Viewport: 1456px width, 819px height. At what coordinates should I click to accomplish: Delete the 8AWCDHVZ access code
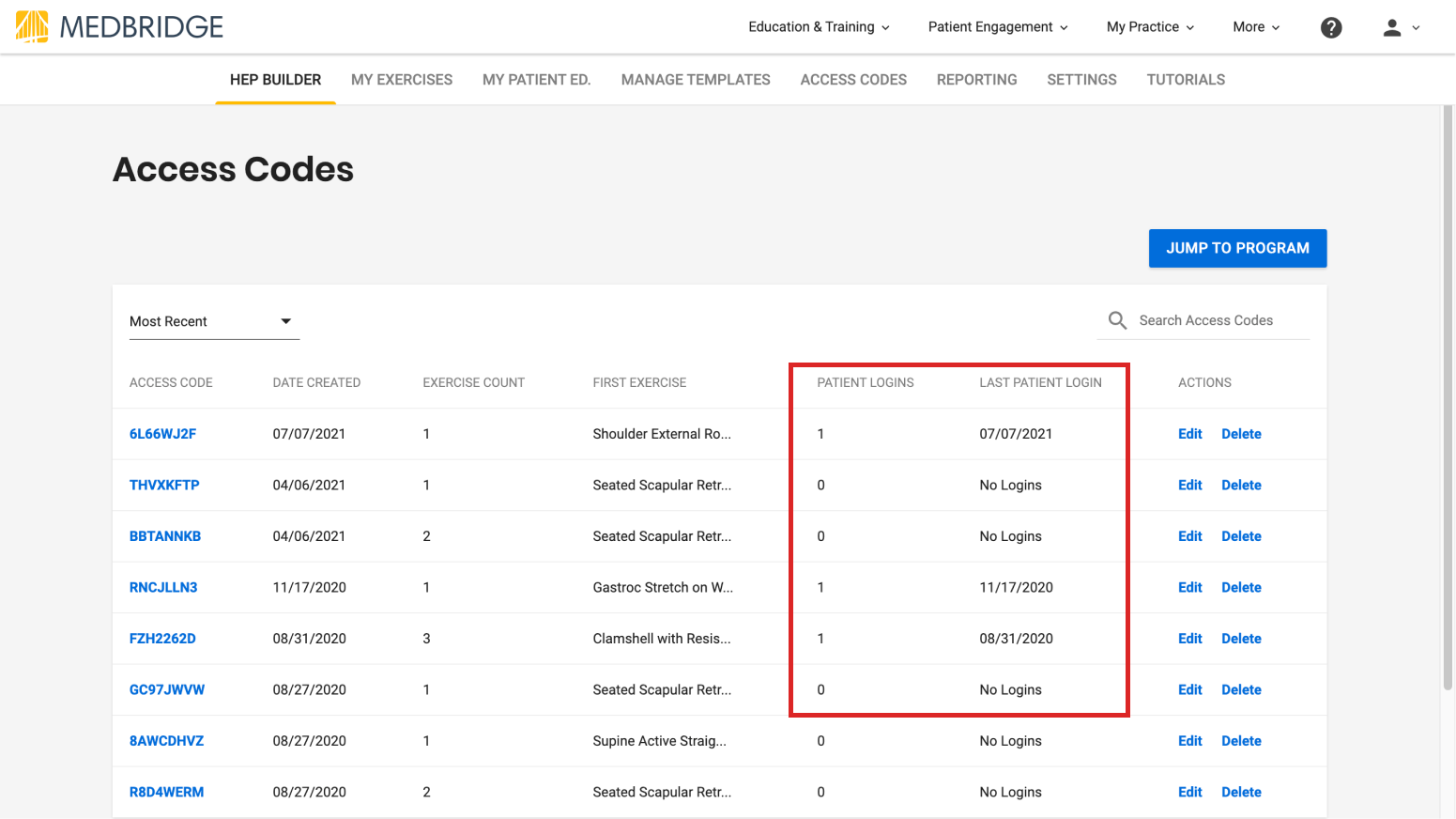[1241, 741]
